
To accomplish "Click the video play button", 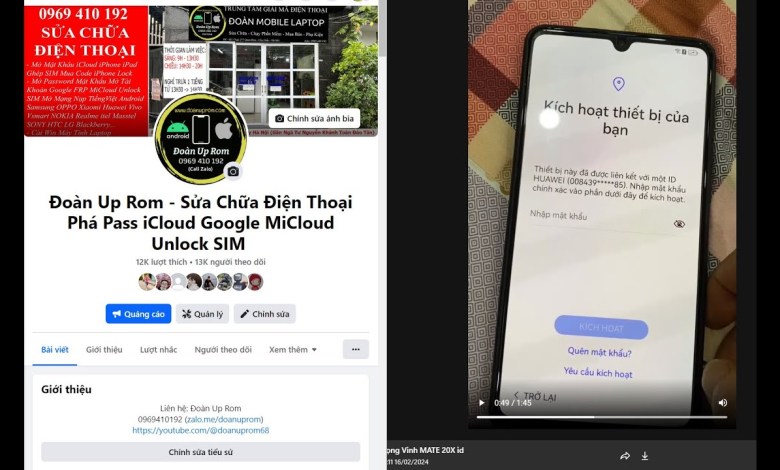I will (481, 402).
